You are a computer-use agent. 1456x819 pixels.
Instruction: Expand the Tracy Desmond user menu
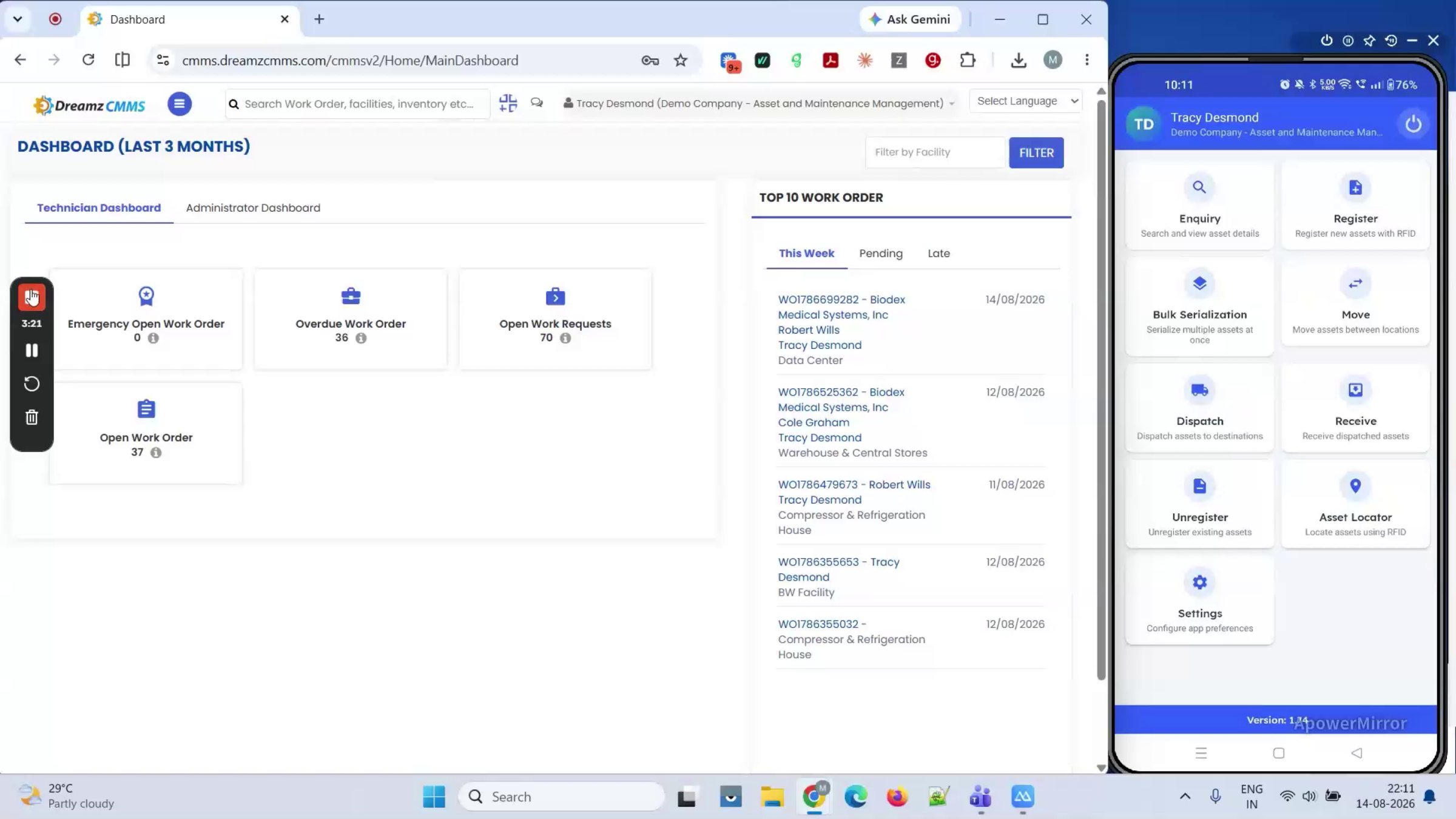click(759, 103)
